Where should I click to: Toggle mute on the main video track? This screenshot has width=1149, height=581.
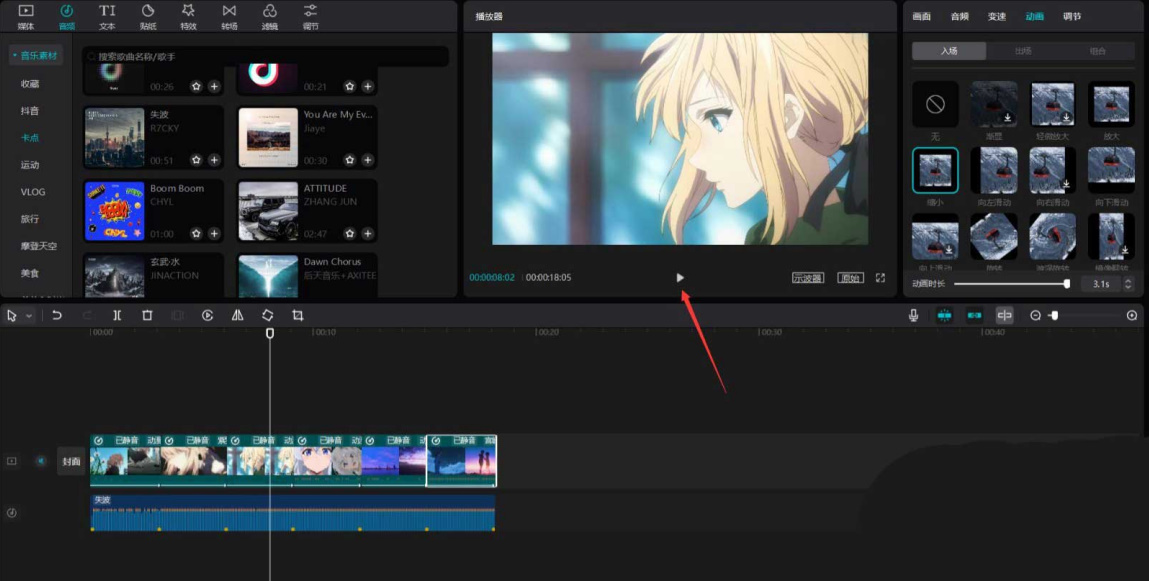[x=41, y=461]
